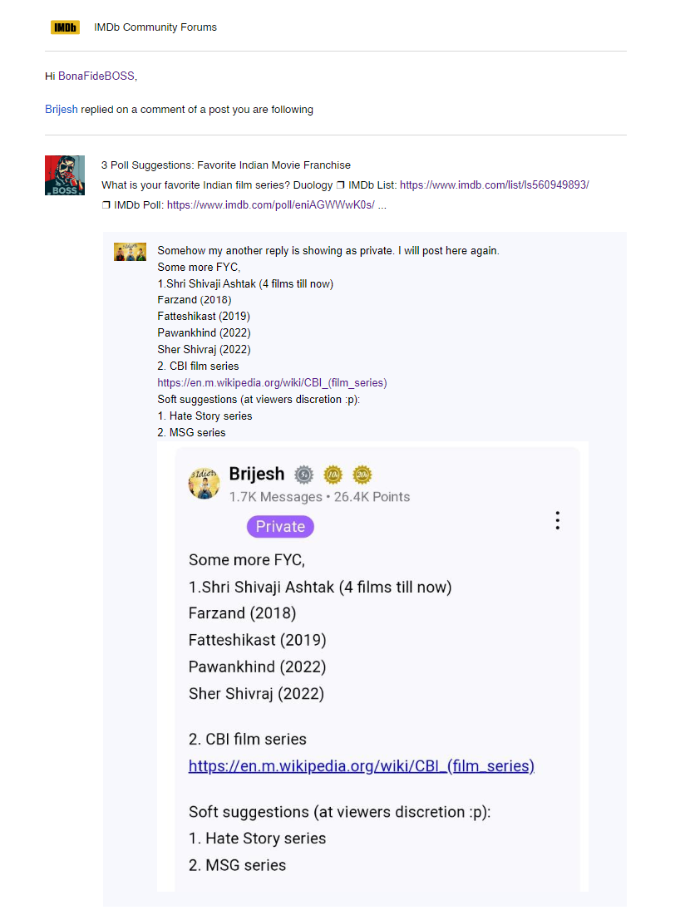This screenshot has width=680, height=915.
Task: Open the Brijesh link in the notification line
Action: pos(61,109)
